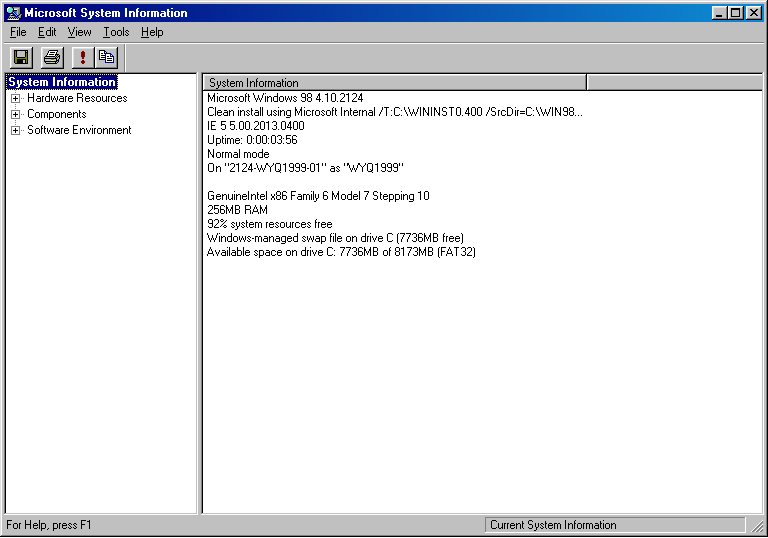The height and width of the screenshot is (538, 768).
Task: Click the System Information title bar icon
Action: coord(14,13)
